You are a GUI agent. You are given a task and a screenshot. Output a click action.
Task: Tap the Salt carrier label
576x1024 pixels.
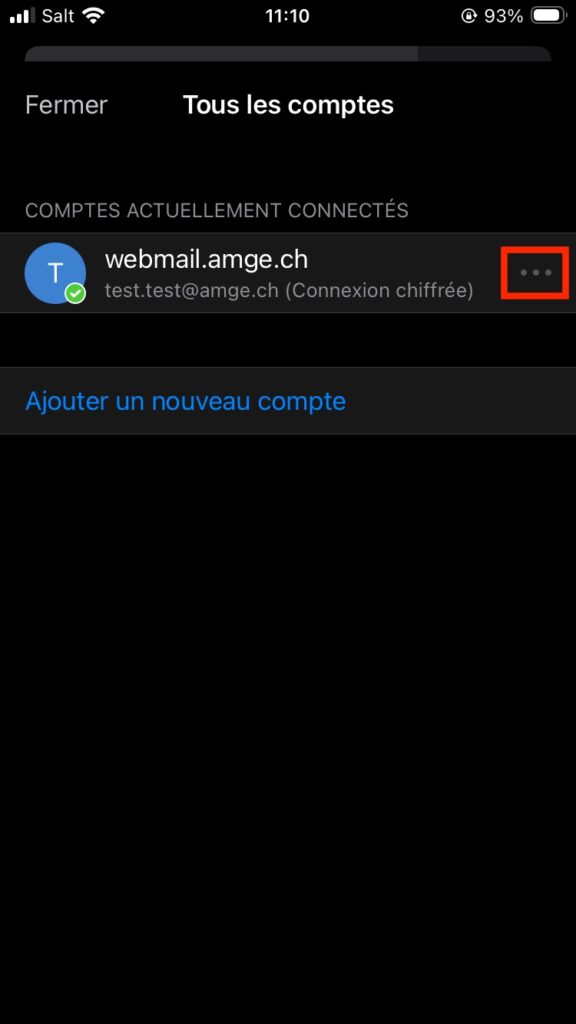(57, 16)
